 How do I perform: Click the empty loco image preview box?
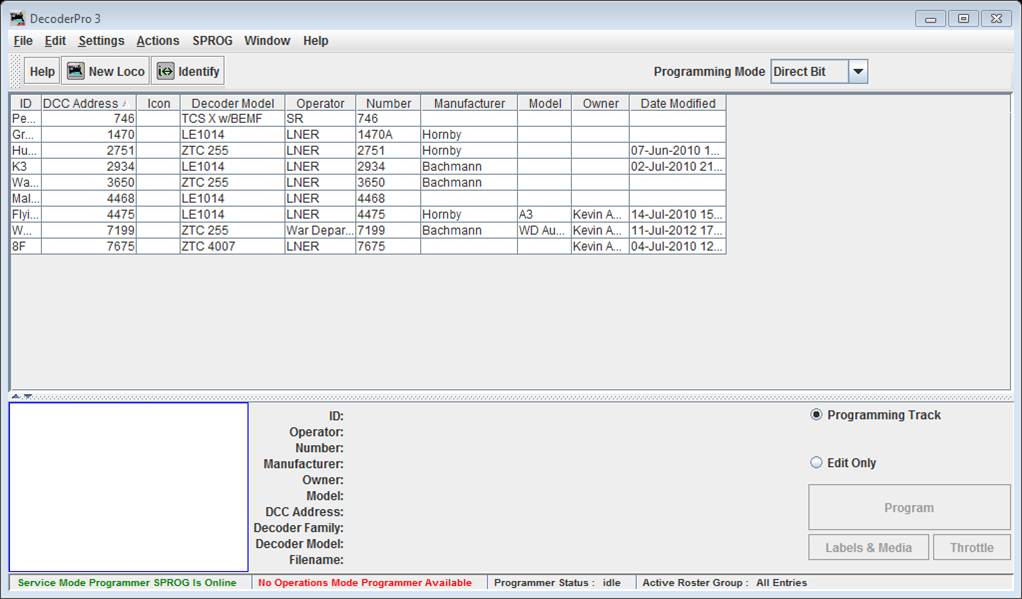click(129, 487)
